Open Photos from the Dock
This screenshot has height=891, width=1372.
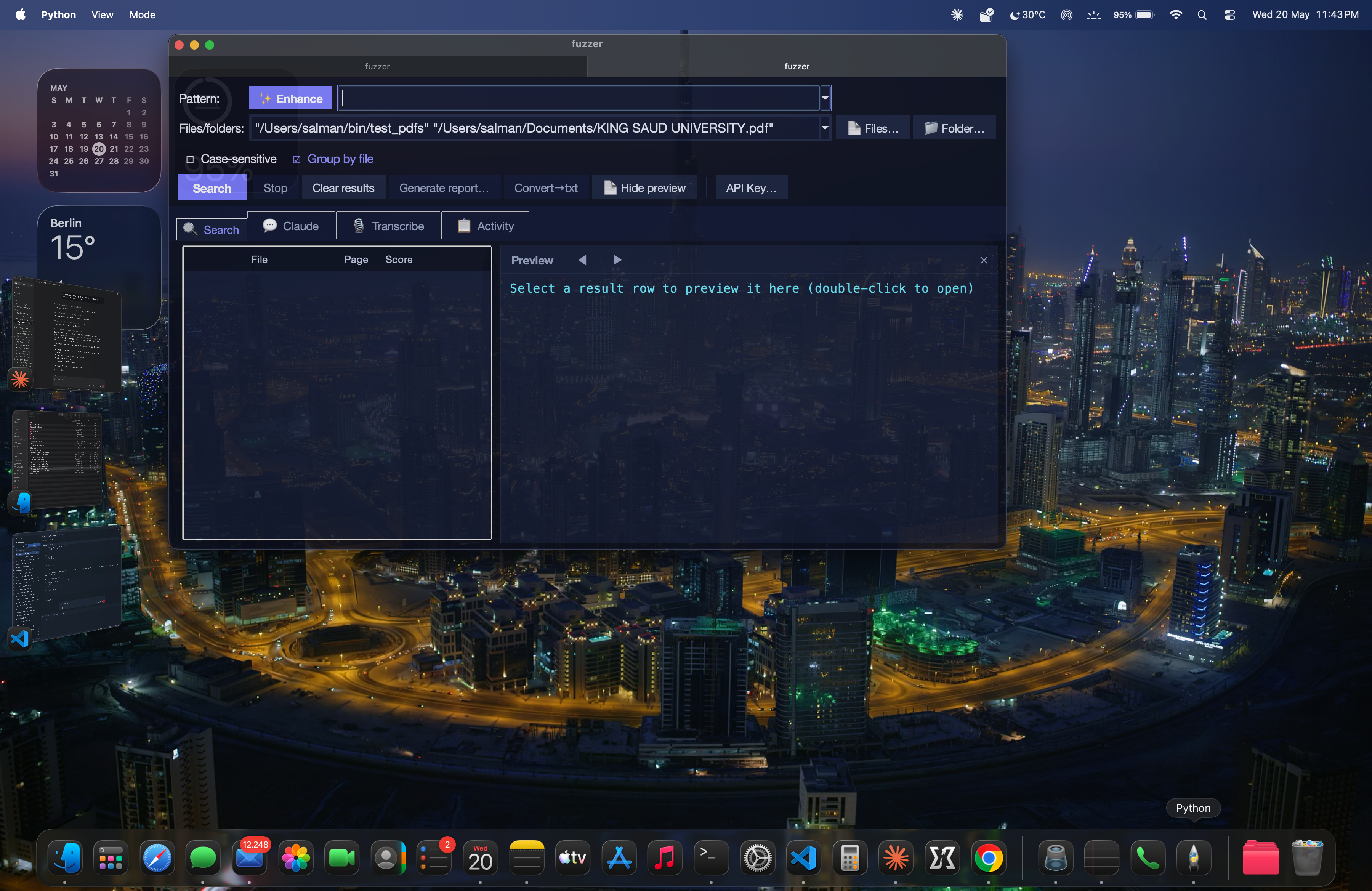tap(296, 857)
